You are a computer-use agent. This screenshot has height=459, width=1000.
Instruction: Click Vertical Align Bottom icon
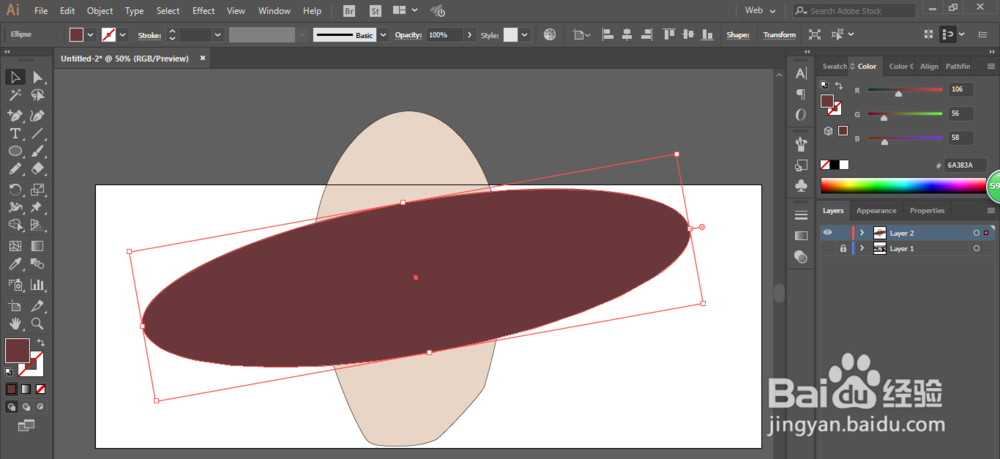click(x=709, y=35)
